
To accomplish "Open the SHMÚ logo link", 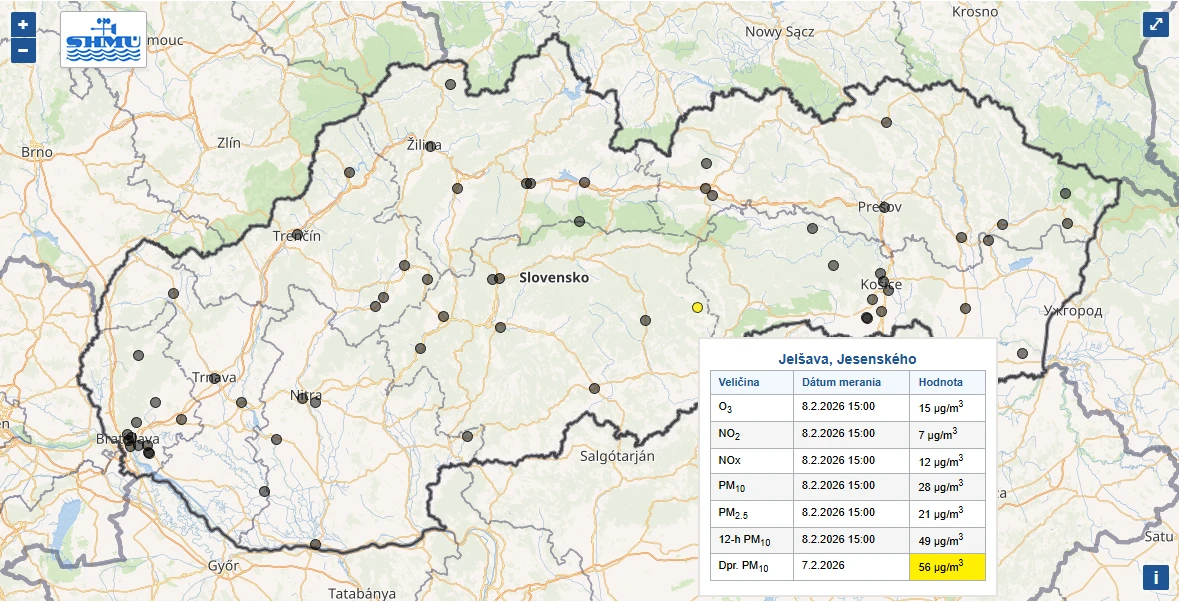I will [103, 39].
